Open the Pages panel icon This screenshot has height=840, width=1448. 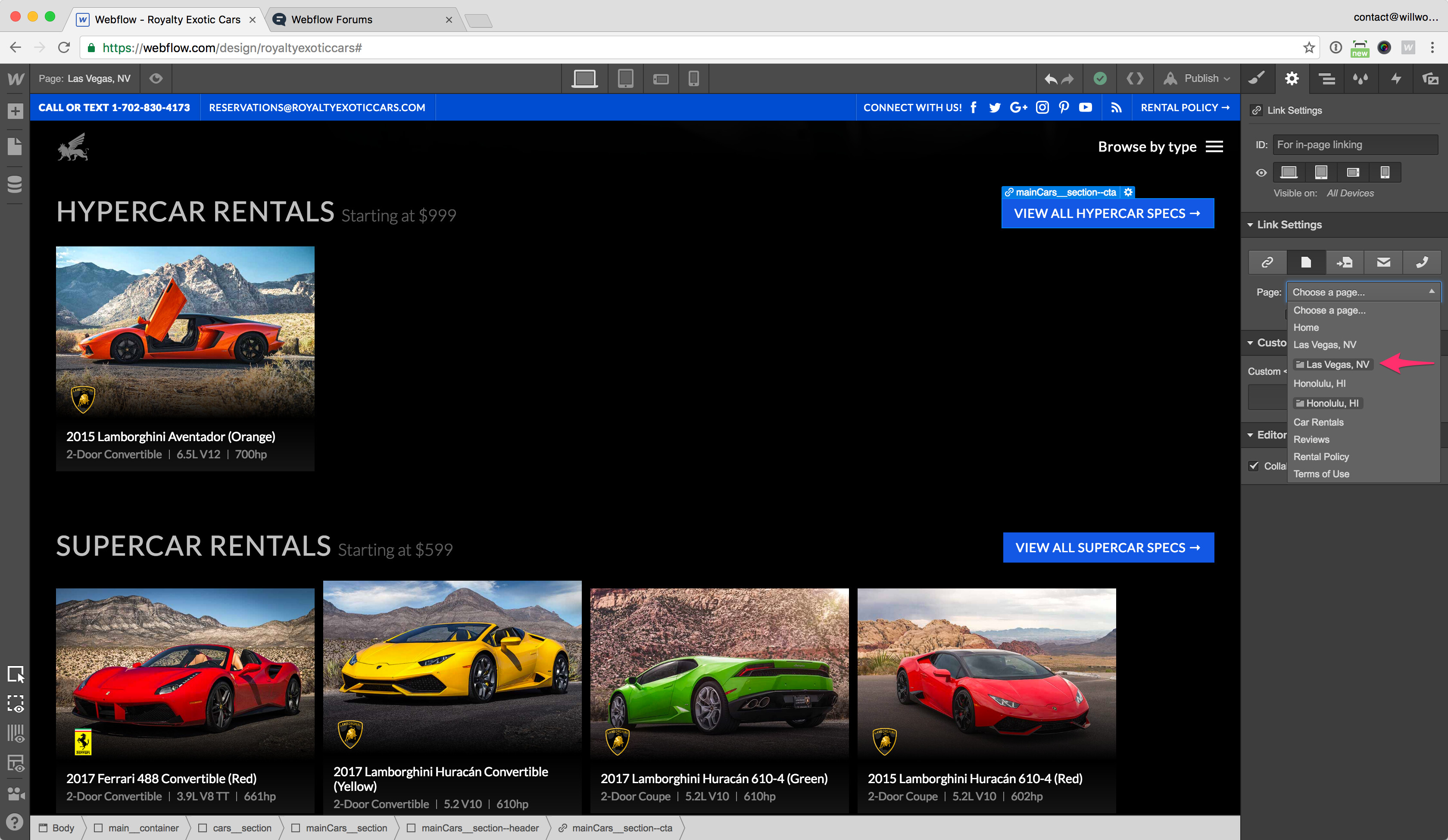(15, 147)
